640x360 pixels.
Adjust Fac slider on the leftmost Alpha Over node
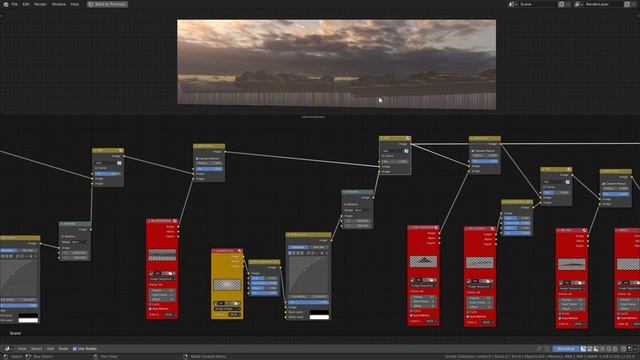click(x=209, y=169)
